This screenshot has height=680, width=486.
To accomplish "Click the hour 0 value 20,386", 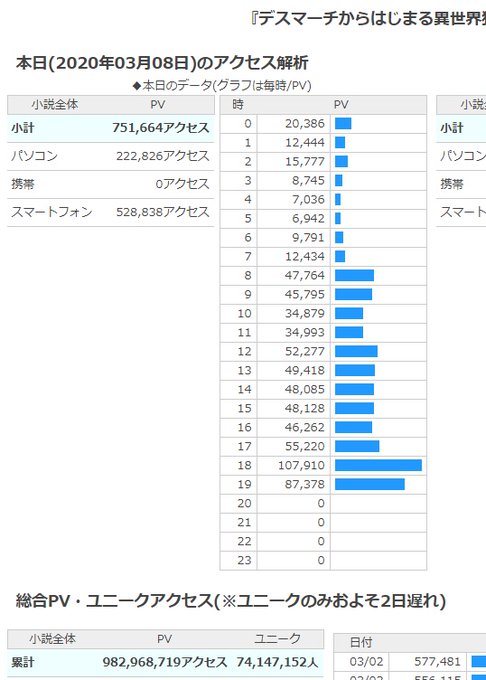I will (x=305, y=124).
